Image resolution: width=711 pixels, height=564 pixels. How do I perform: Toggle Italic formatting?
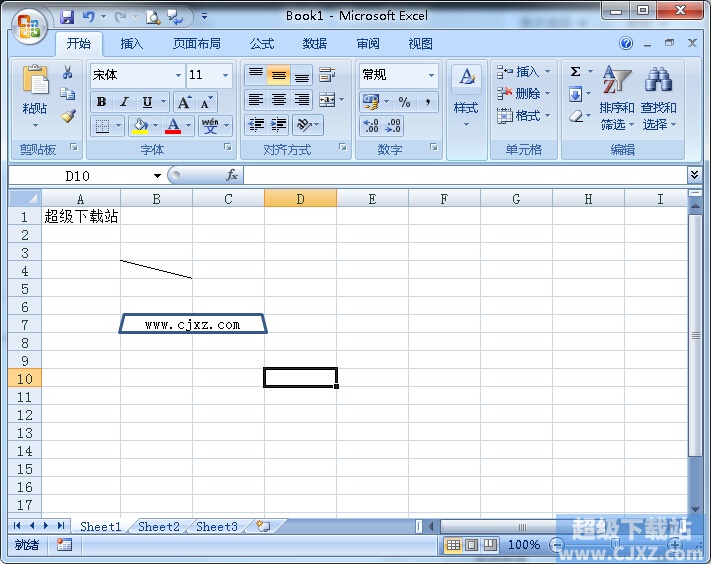click(124, 102)
